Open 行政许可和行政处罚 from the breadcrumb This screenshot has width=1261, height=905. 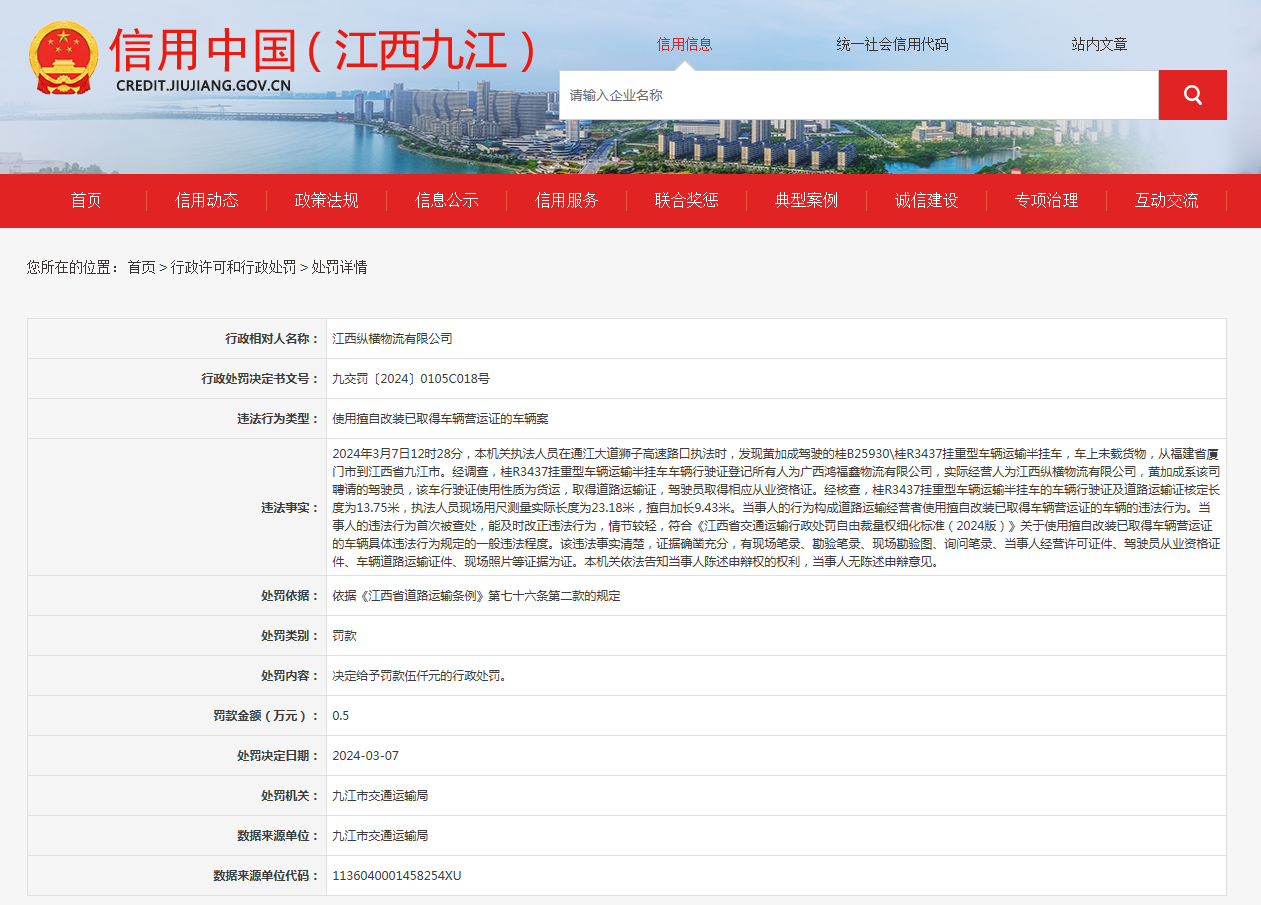point(235,268)
